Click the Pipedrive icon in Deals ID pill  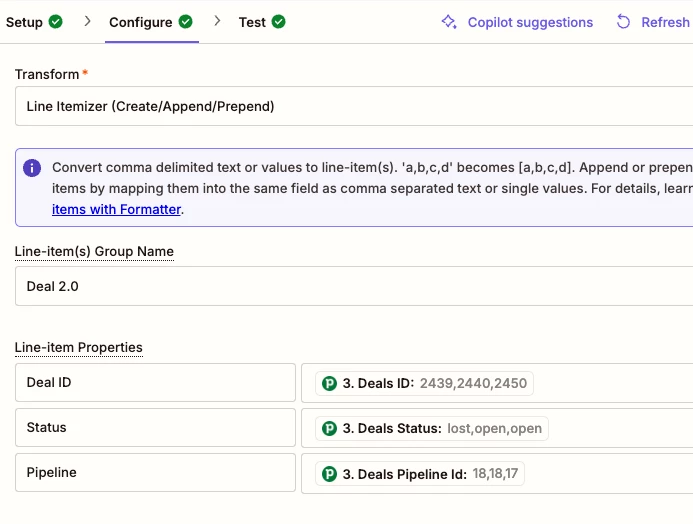(329, 382)
